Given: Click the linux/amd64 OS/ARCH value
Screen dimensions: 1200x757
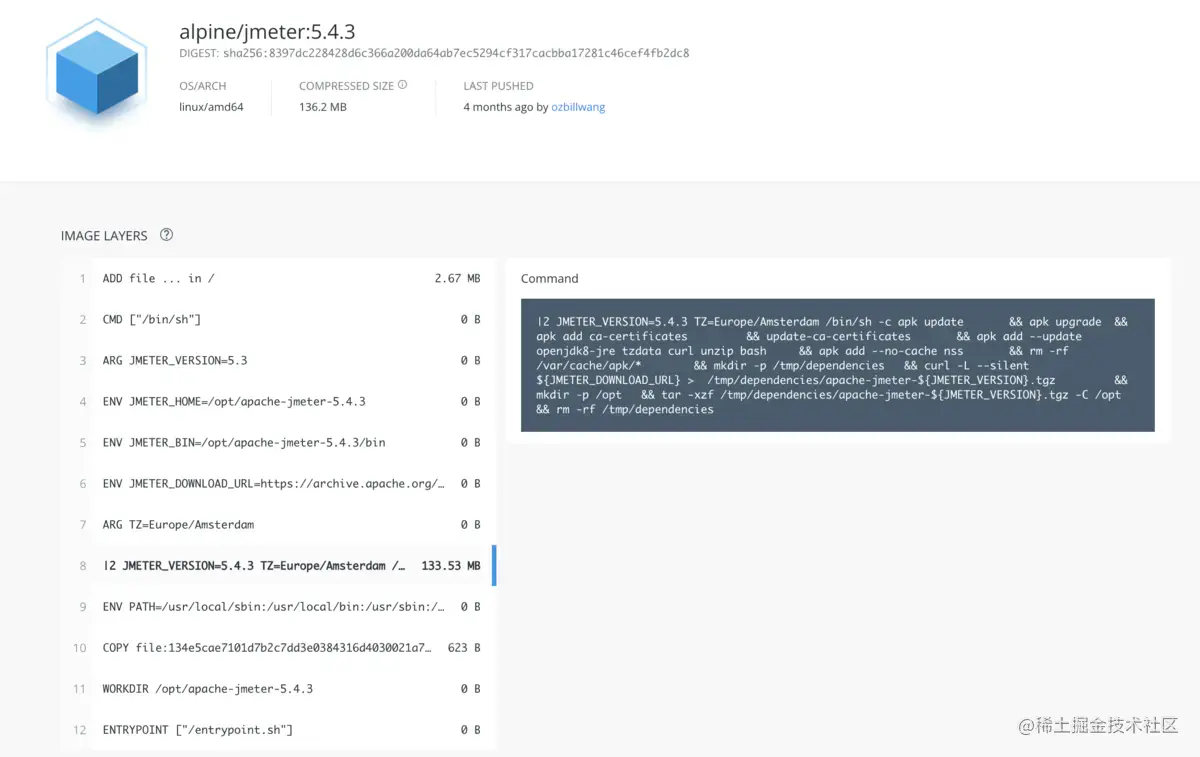Looking at the screenshot, I should (x=211, y=107).
